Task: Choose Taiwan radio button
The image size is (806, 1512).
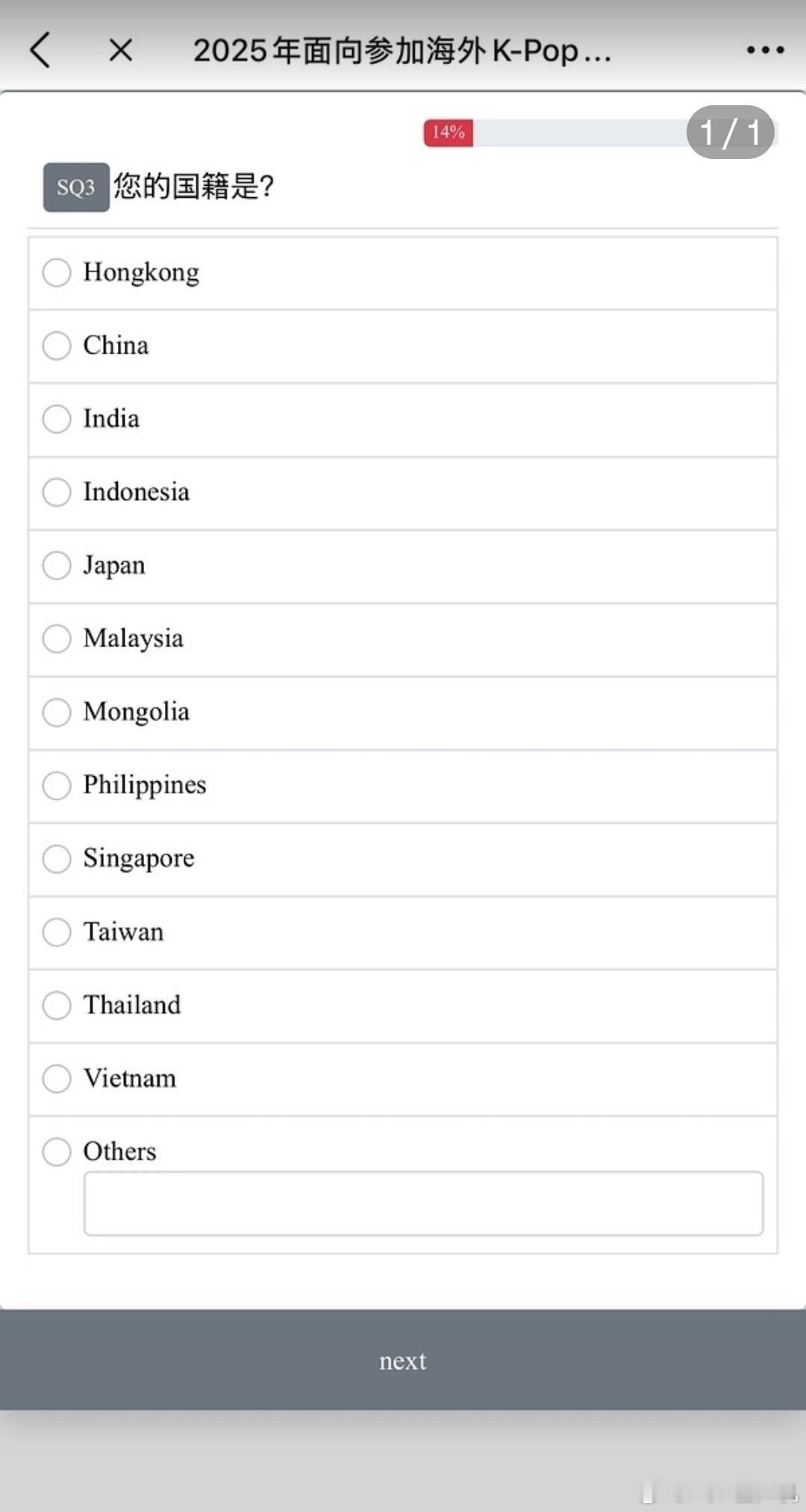Action: 57,931
